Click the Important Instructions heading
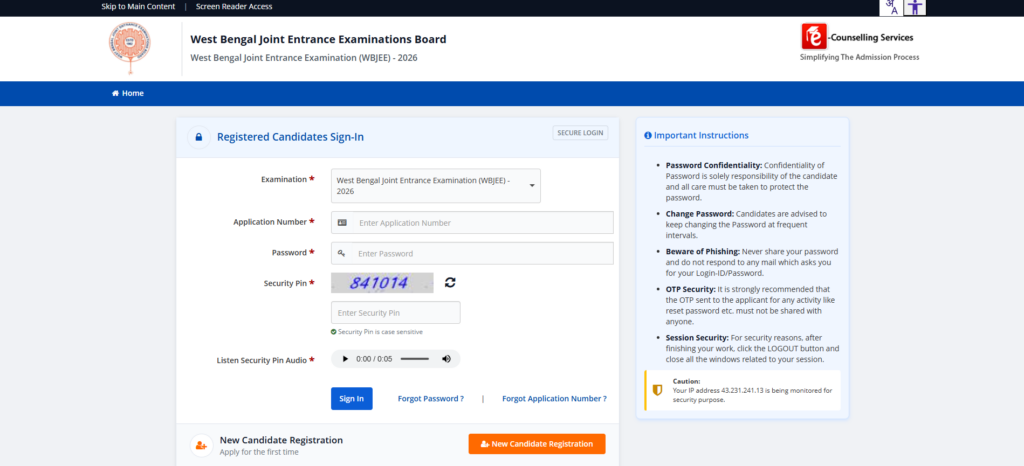Screen dimensions: 1024x466 coord(701,136)
